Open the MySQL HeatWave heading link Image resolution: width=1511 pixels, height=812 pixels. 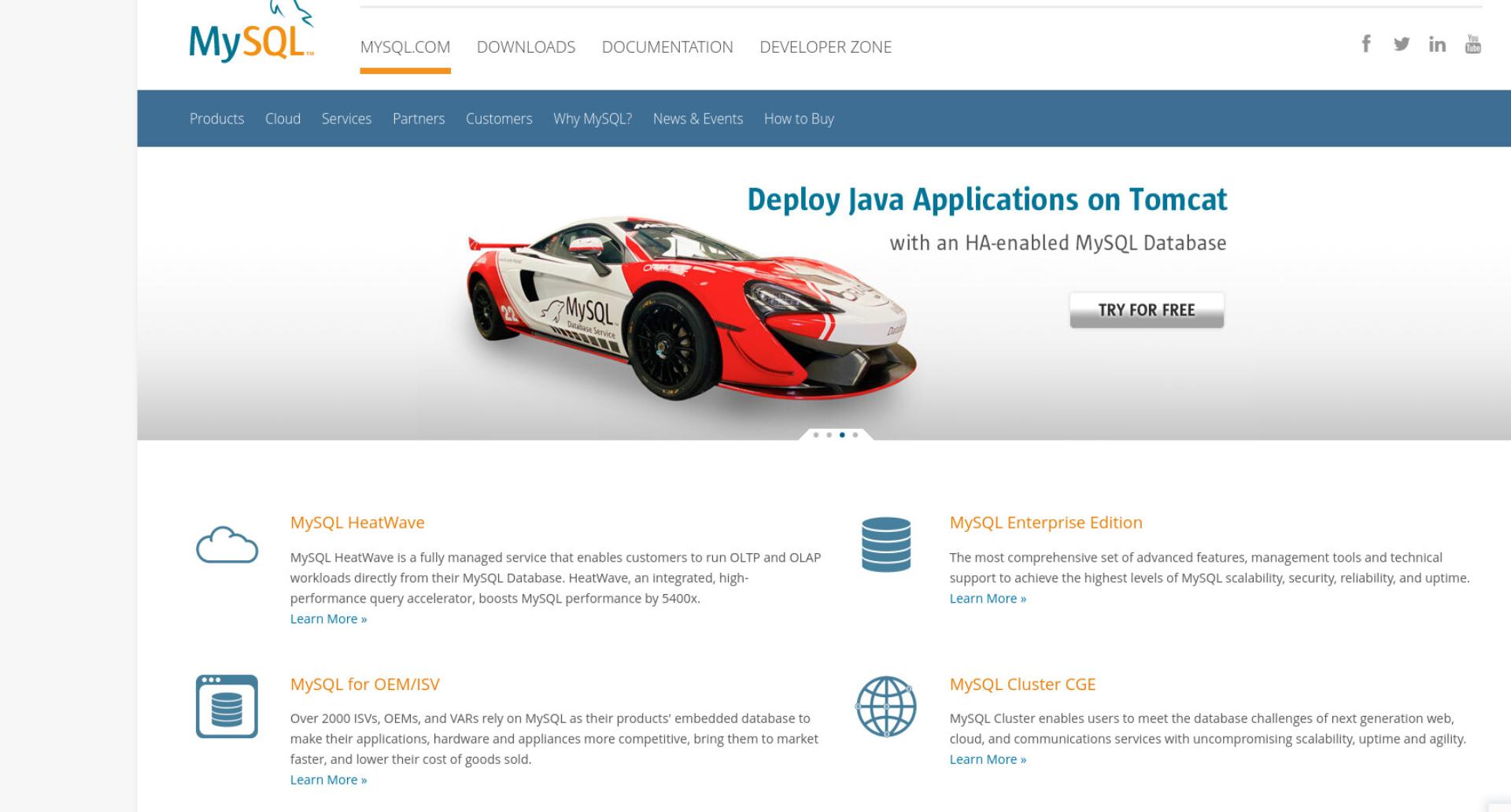357,522
